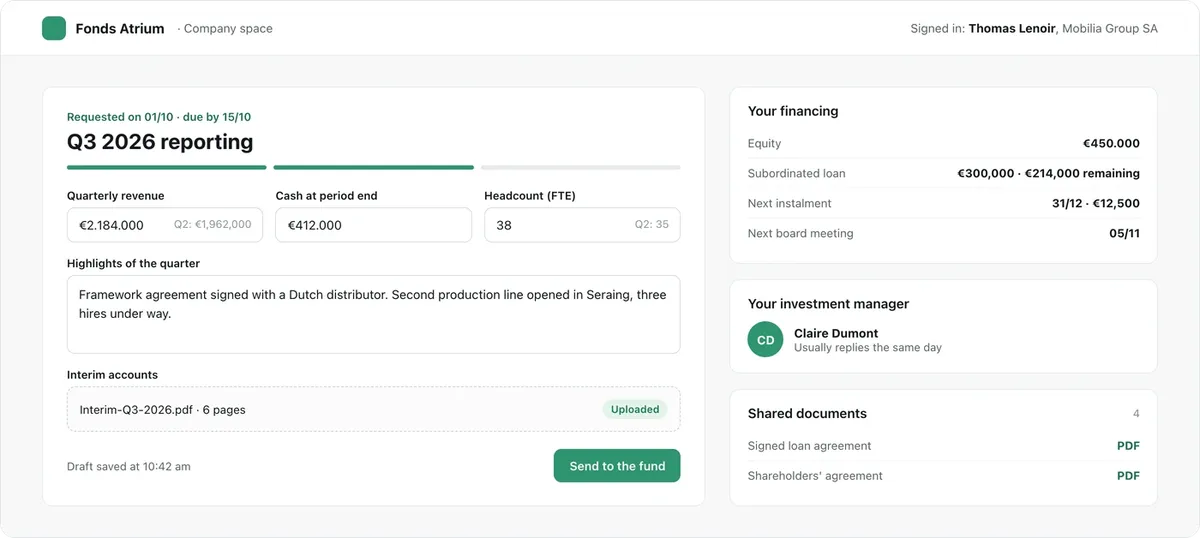1200x538 pixels.
Task: Click inside the Highlights of the quarter textbox
Action: [x=373, y=314]
